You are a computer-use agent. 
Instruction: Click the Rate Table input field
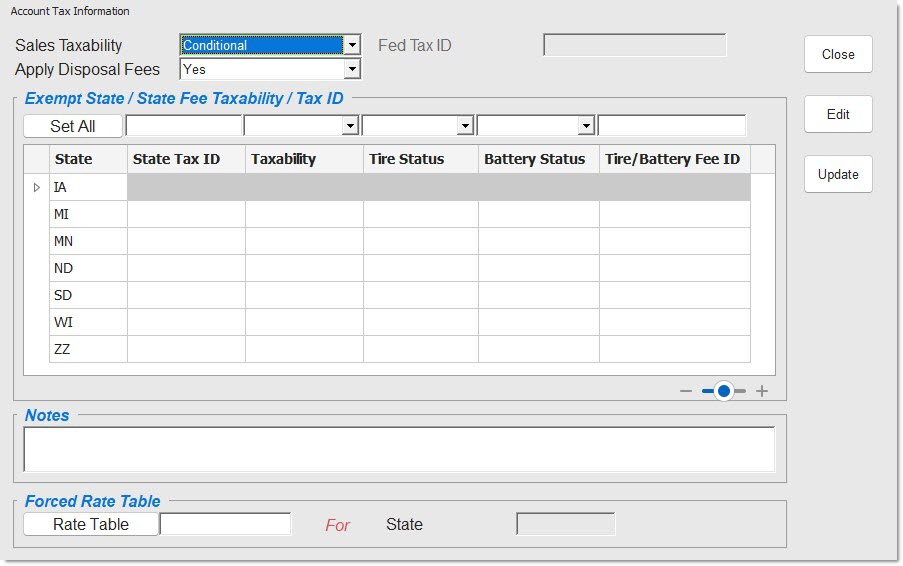point(225,524)
